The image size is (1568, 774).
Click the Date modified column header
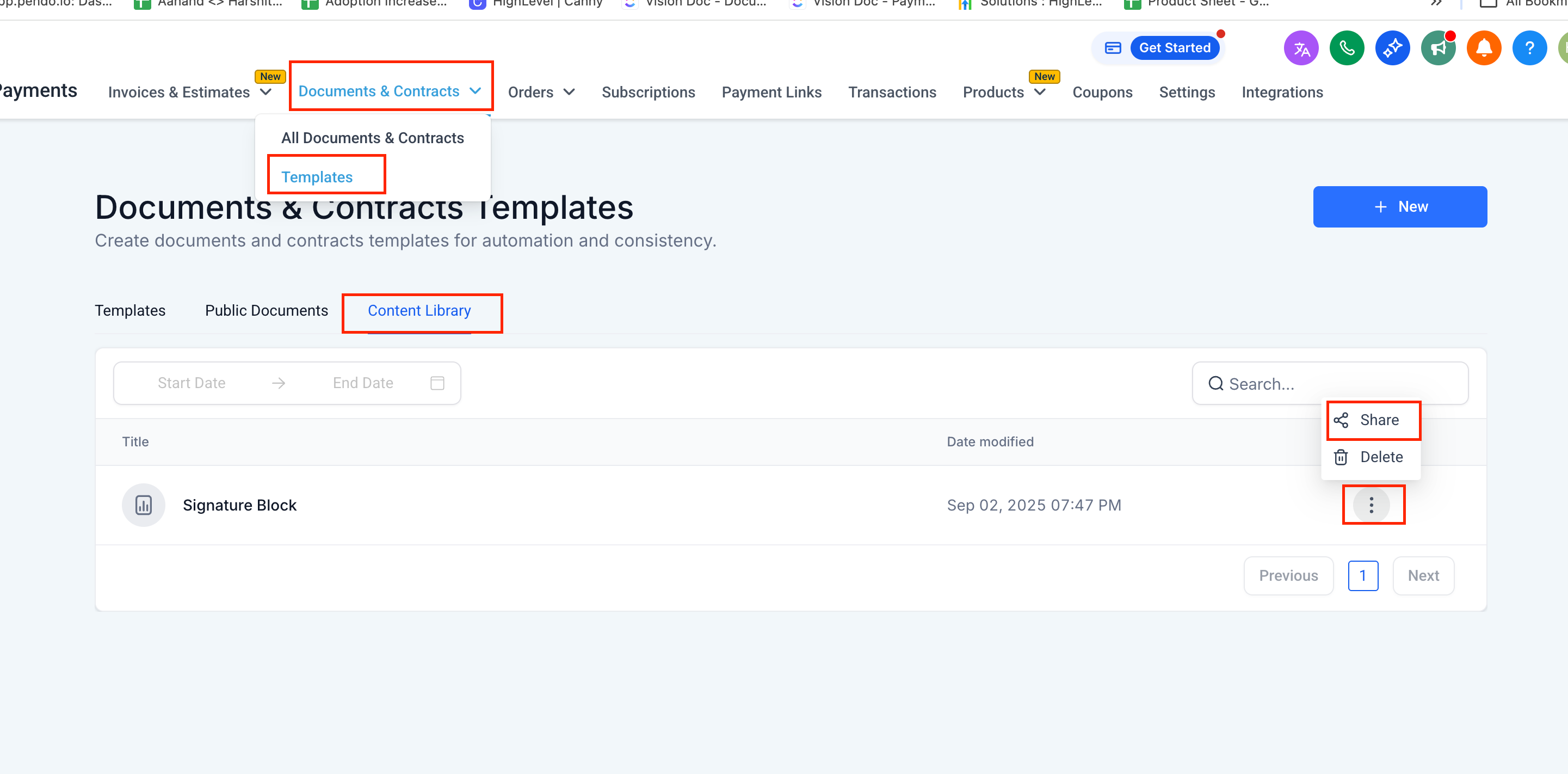pyautogui.click(x=990, y=442)
